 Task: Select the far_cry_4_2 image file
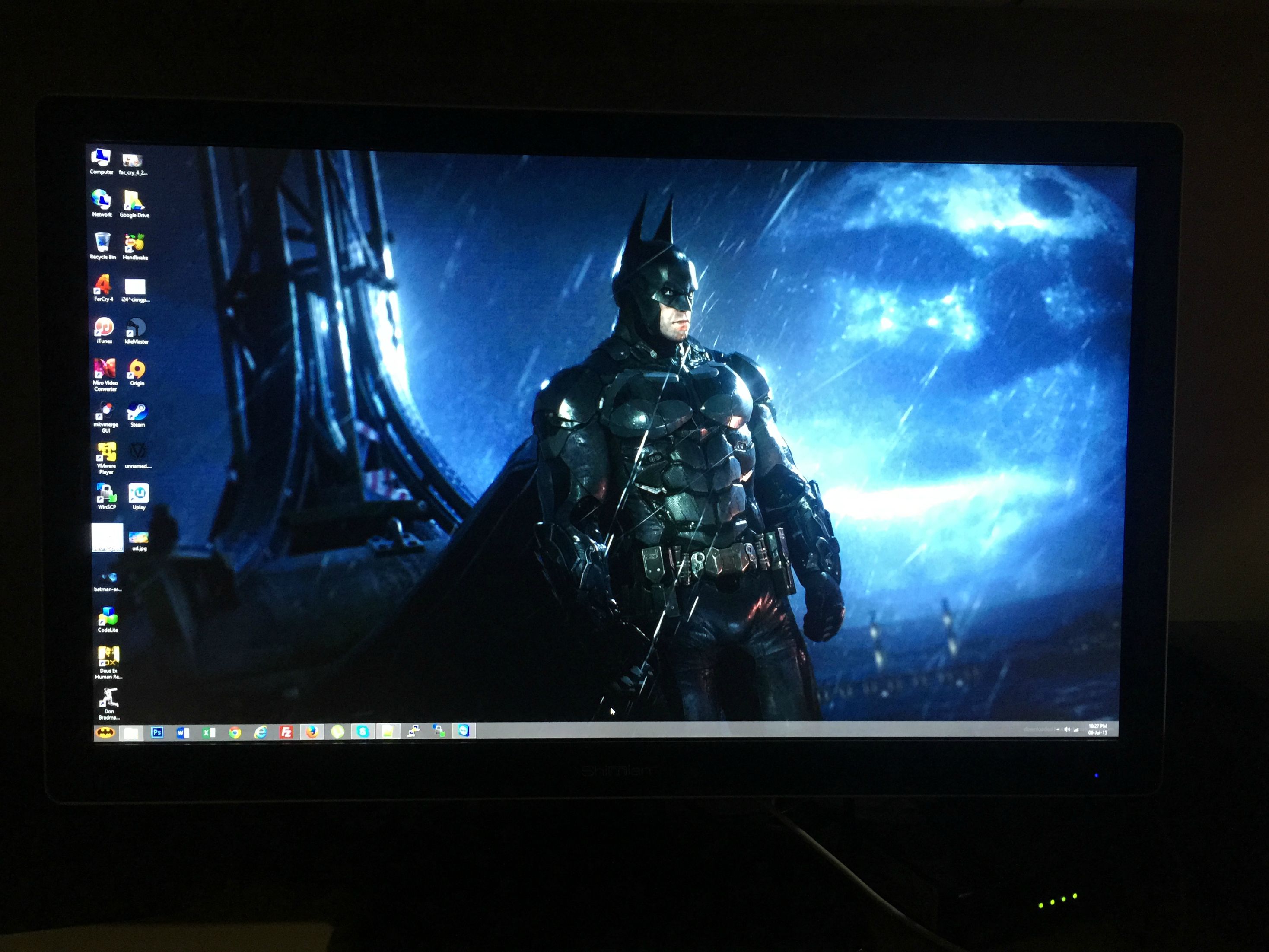133,164
